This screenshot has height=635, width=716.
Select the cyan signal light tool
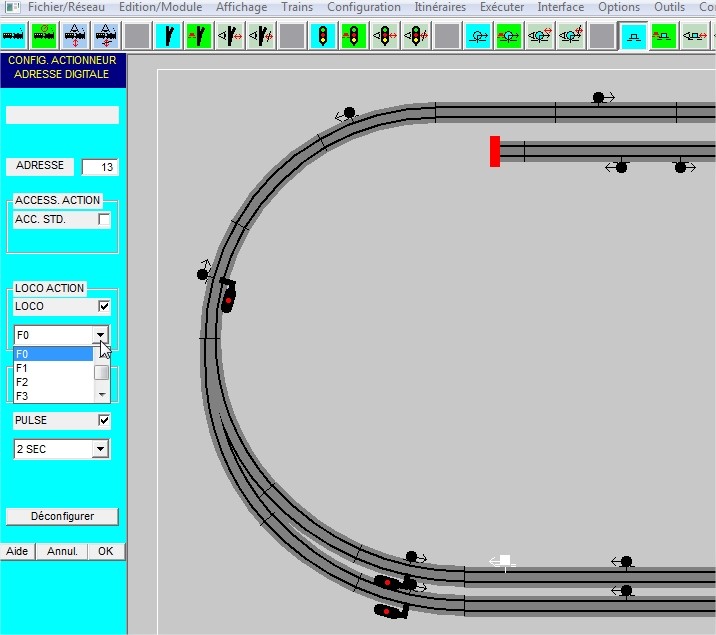click(x=323, y=36)
